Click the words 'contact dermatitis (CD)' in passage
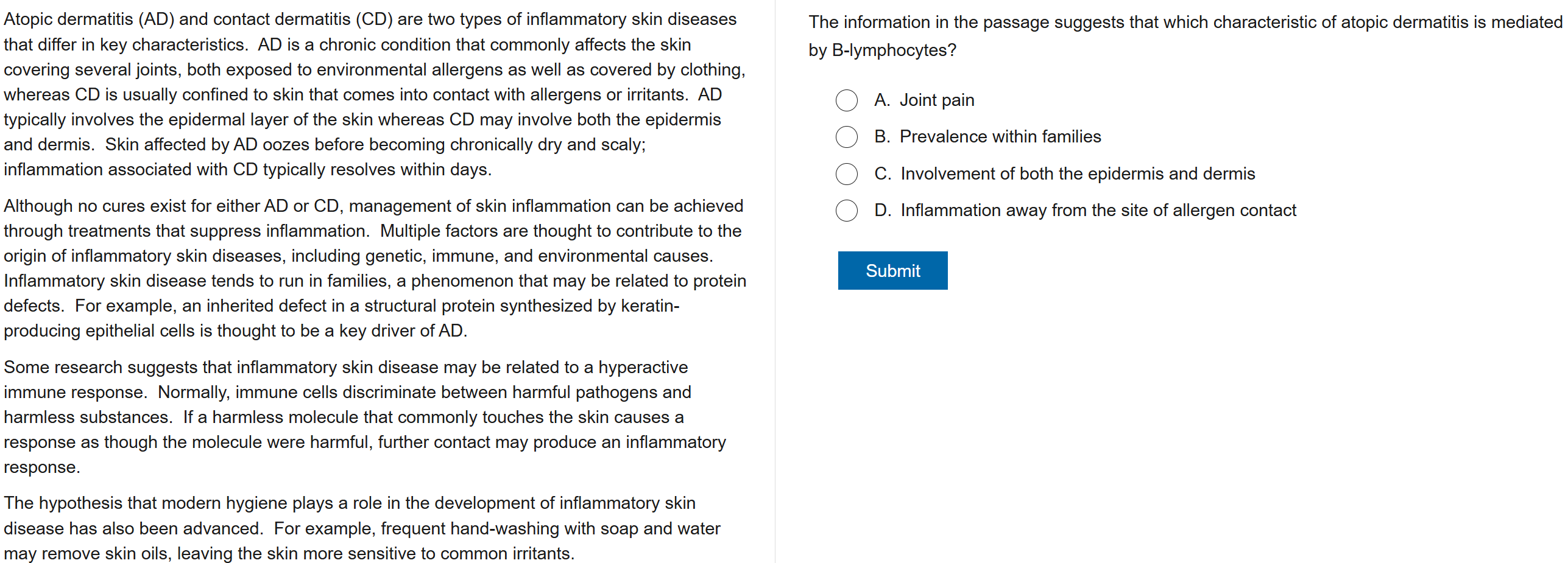 point(303,19)
